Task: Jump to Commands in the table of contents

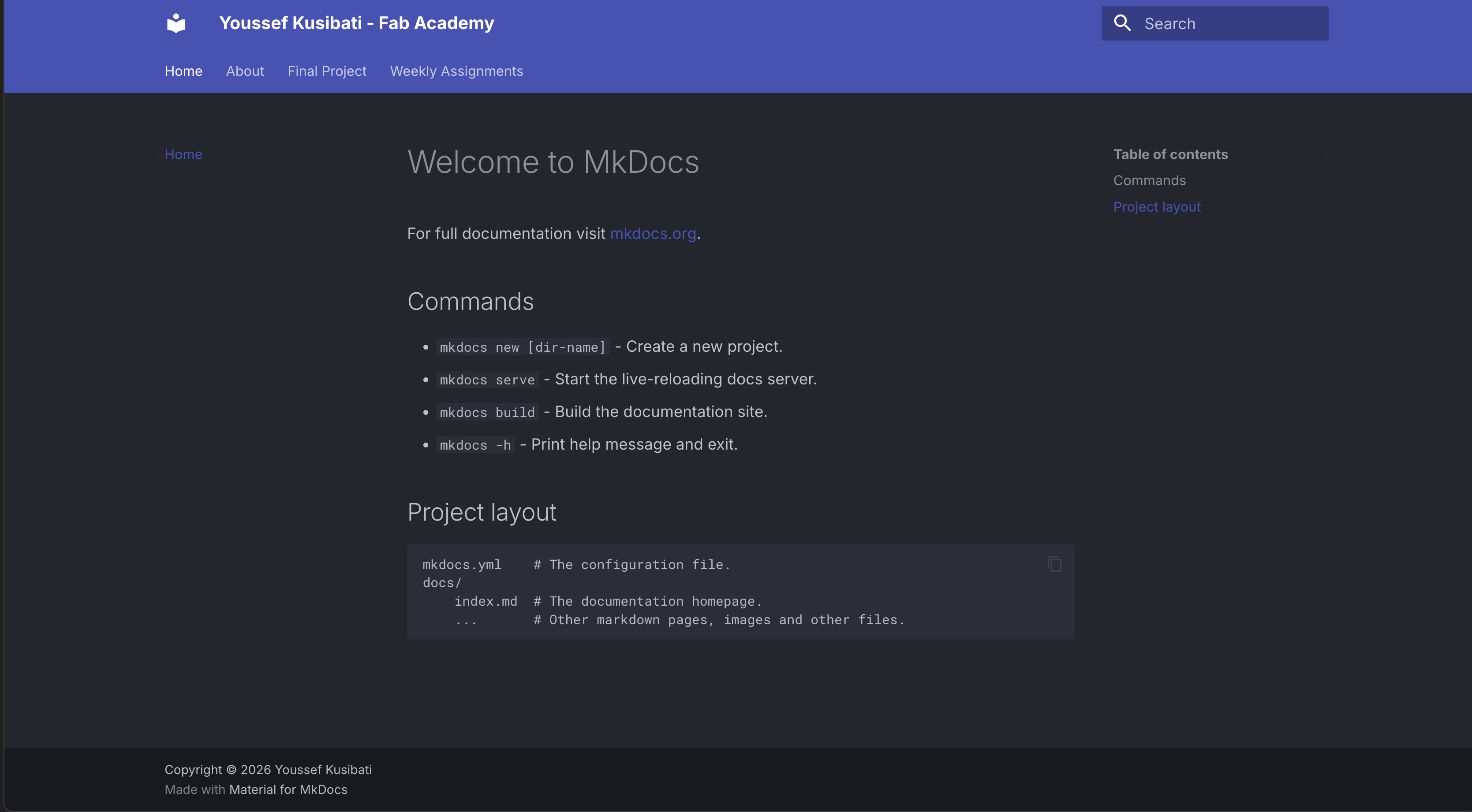Action: 1149,180
